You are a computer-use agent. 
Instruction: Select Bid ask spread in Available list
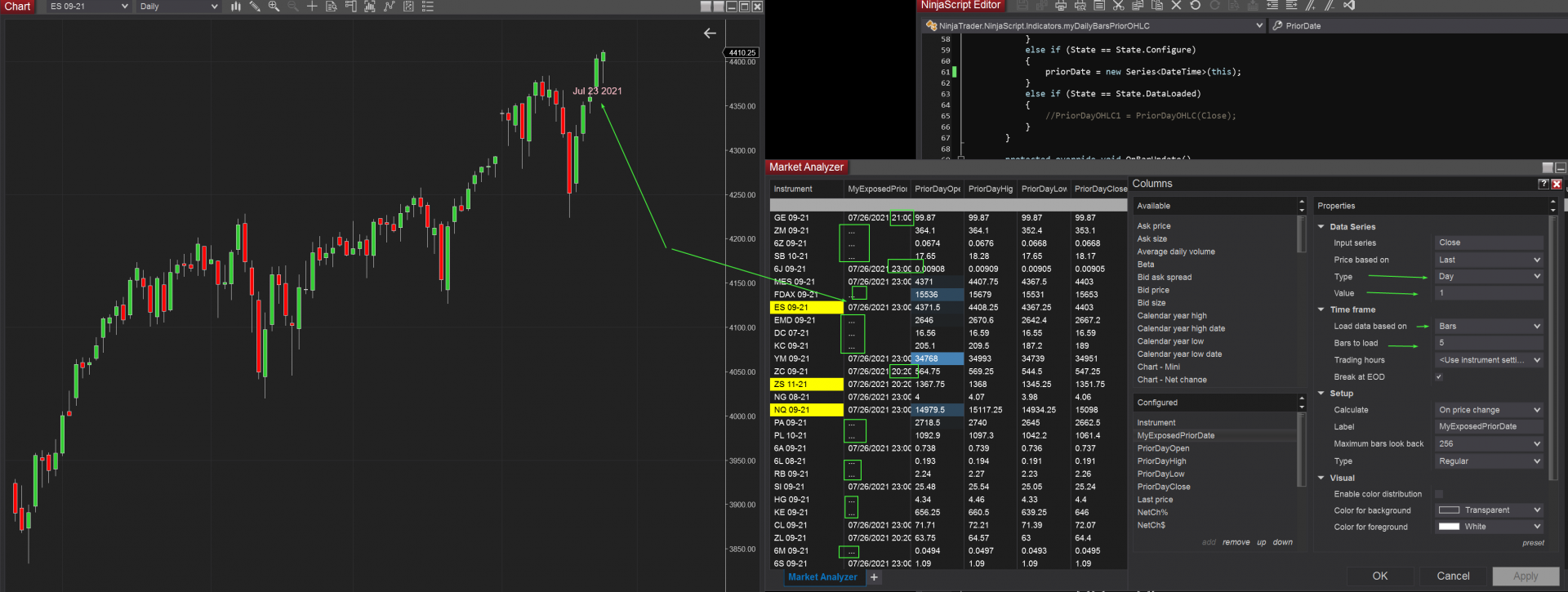(x=1215, y=278)
